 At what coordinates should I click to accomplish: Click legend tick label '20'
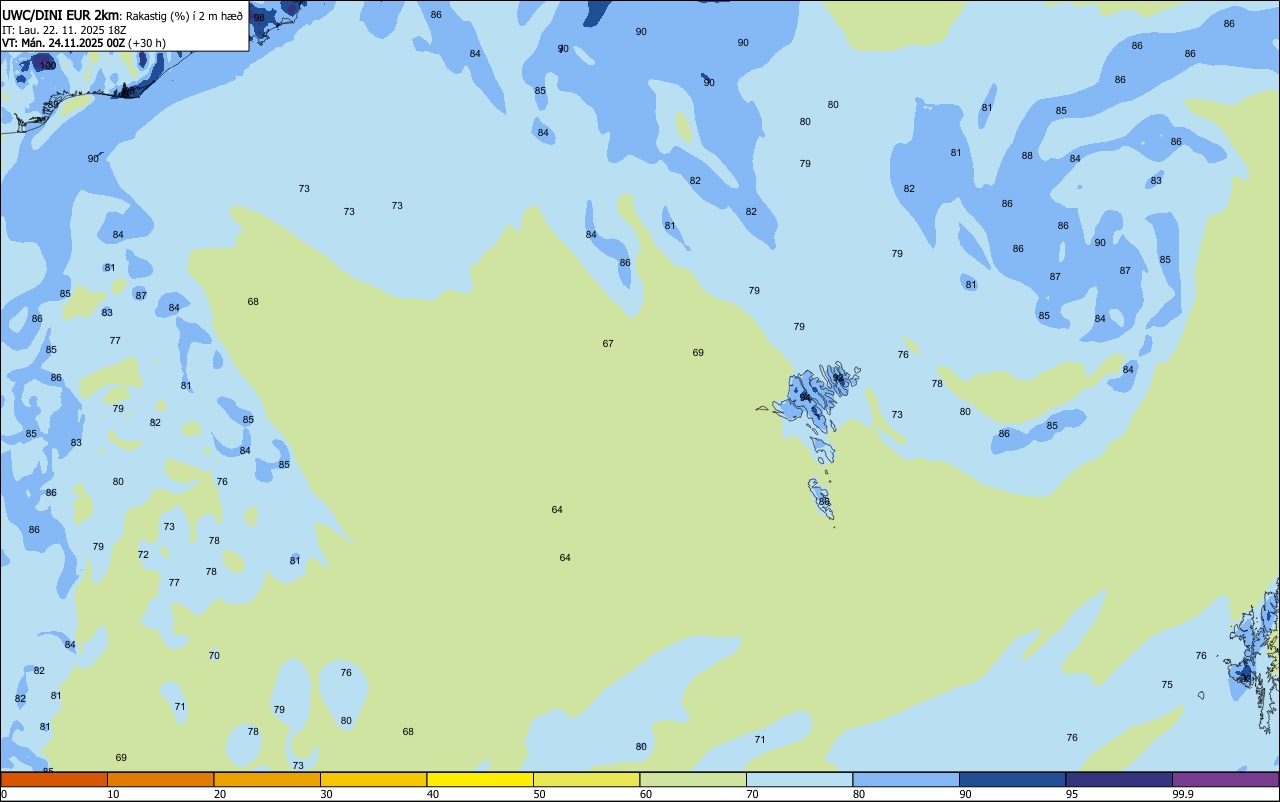click(220, 794)
